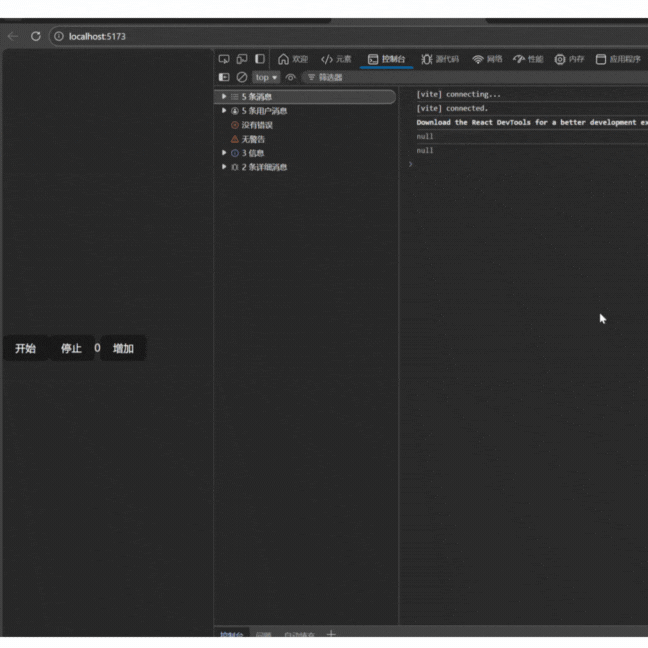The height and width of the screenshot is (648, 648).
Task: Open the 应用程序 (Application) tab
Action: coord(618,59)
